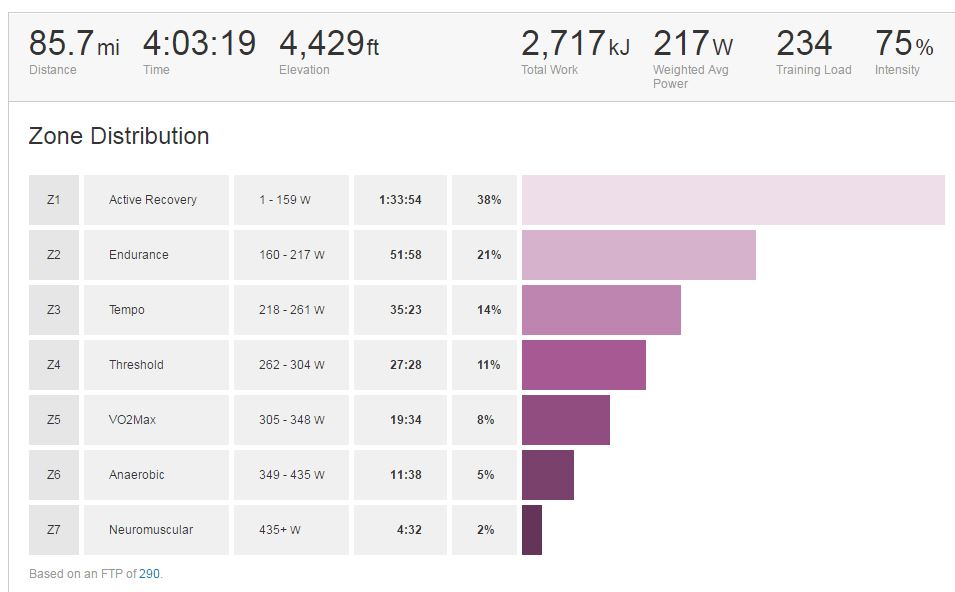Click the Z3 Tempo distribution bar

601,310
